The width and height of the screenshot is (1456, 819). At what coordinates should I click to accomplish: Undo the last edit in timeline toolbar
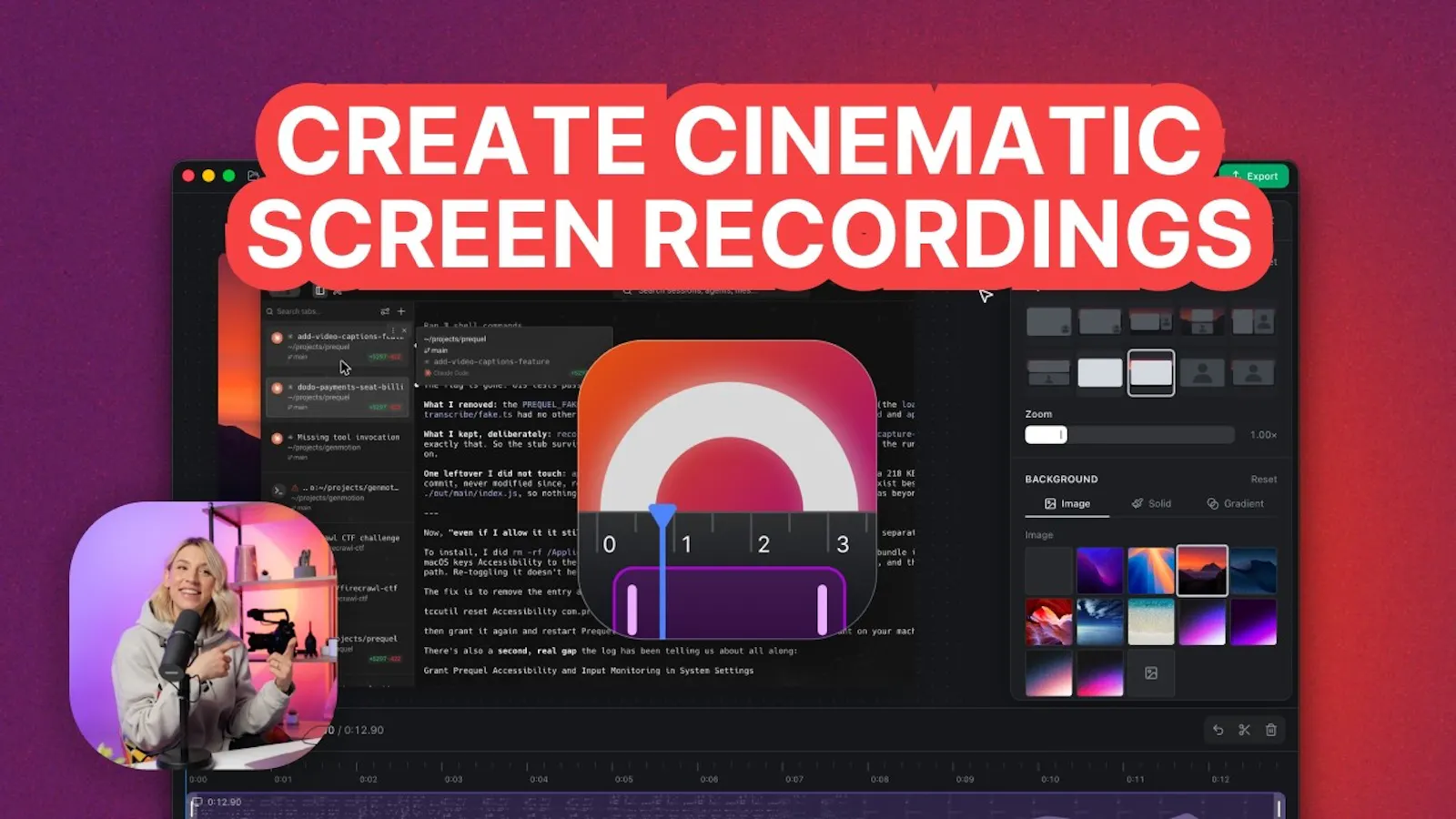point(1218,730)
